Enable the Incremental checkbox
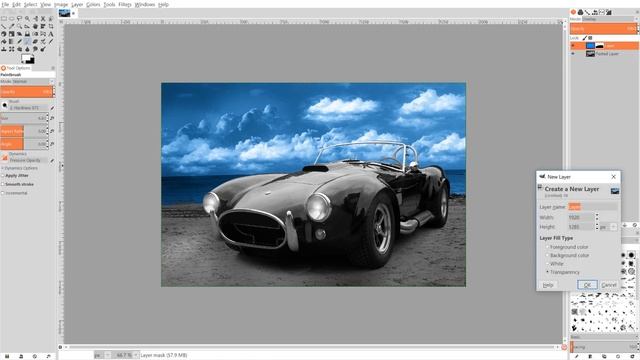The width and height of the screenshot is (640, 360). (x=2, y=193)
